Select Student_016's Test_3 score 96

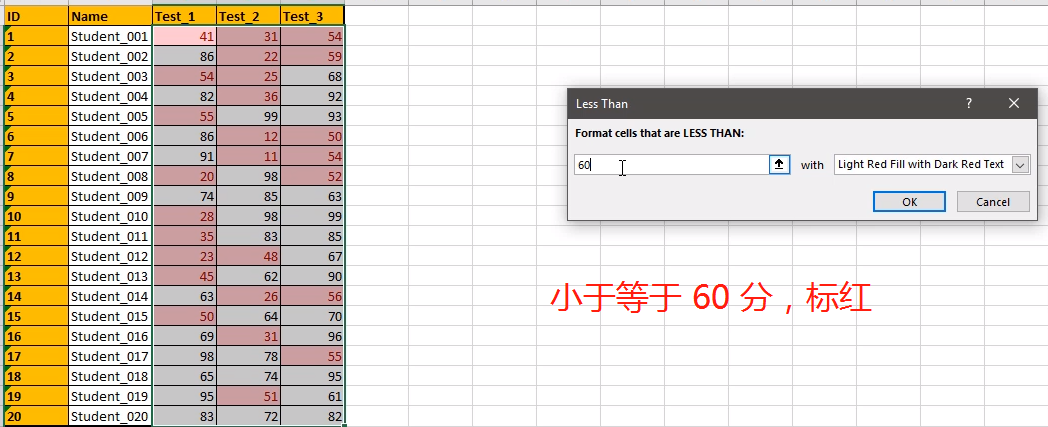point(313,336)
